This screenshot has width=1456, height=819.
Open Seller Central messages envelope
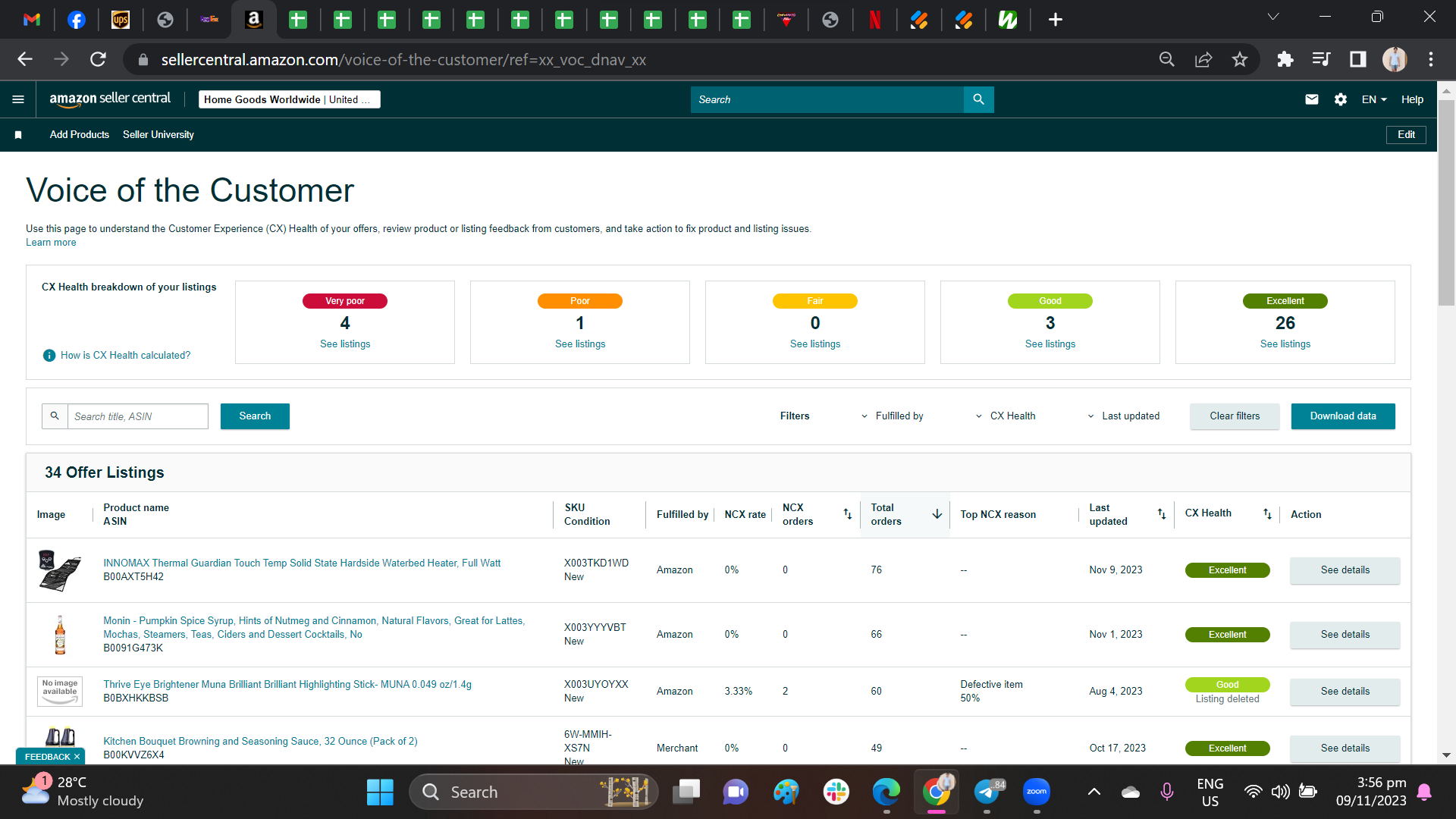point(1312,99)
